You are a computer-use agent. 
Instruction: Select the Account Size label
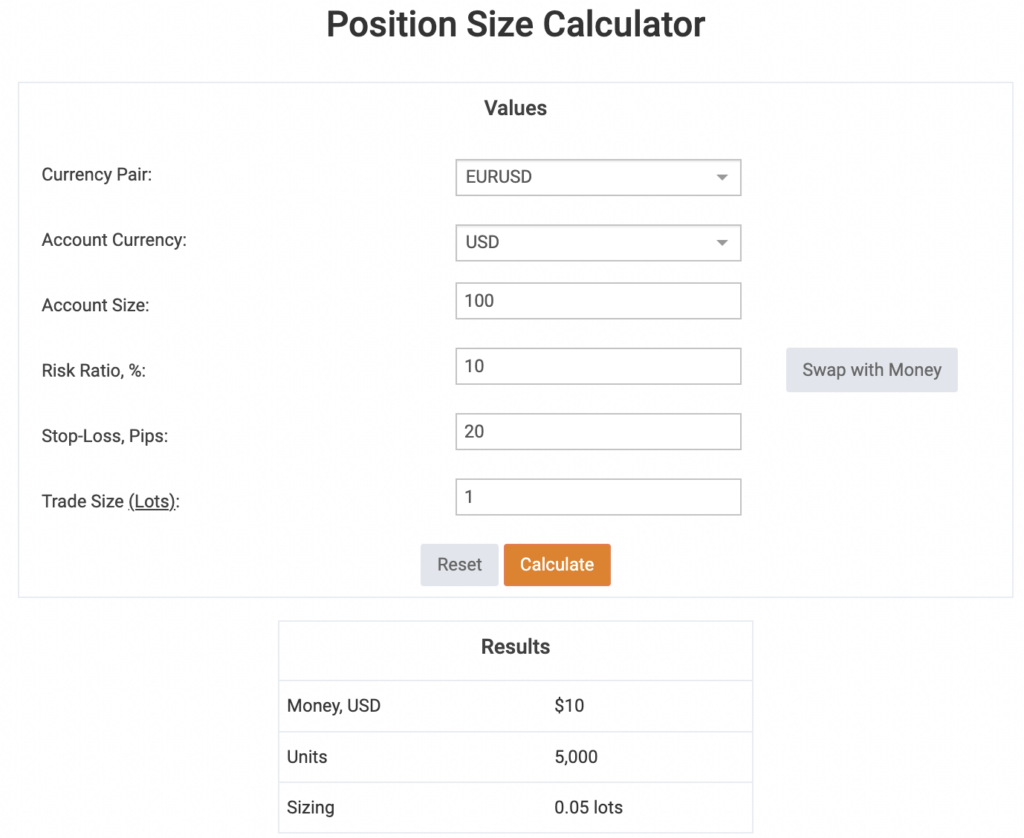[95, 306]
